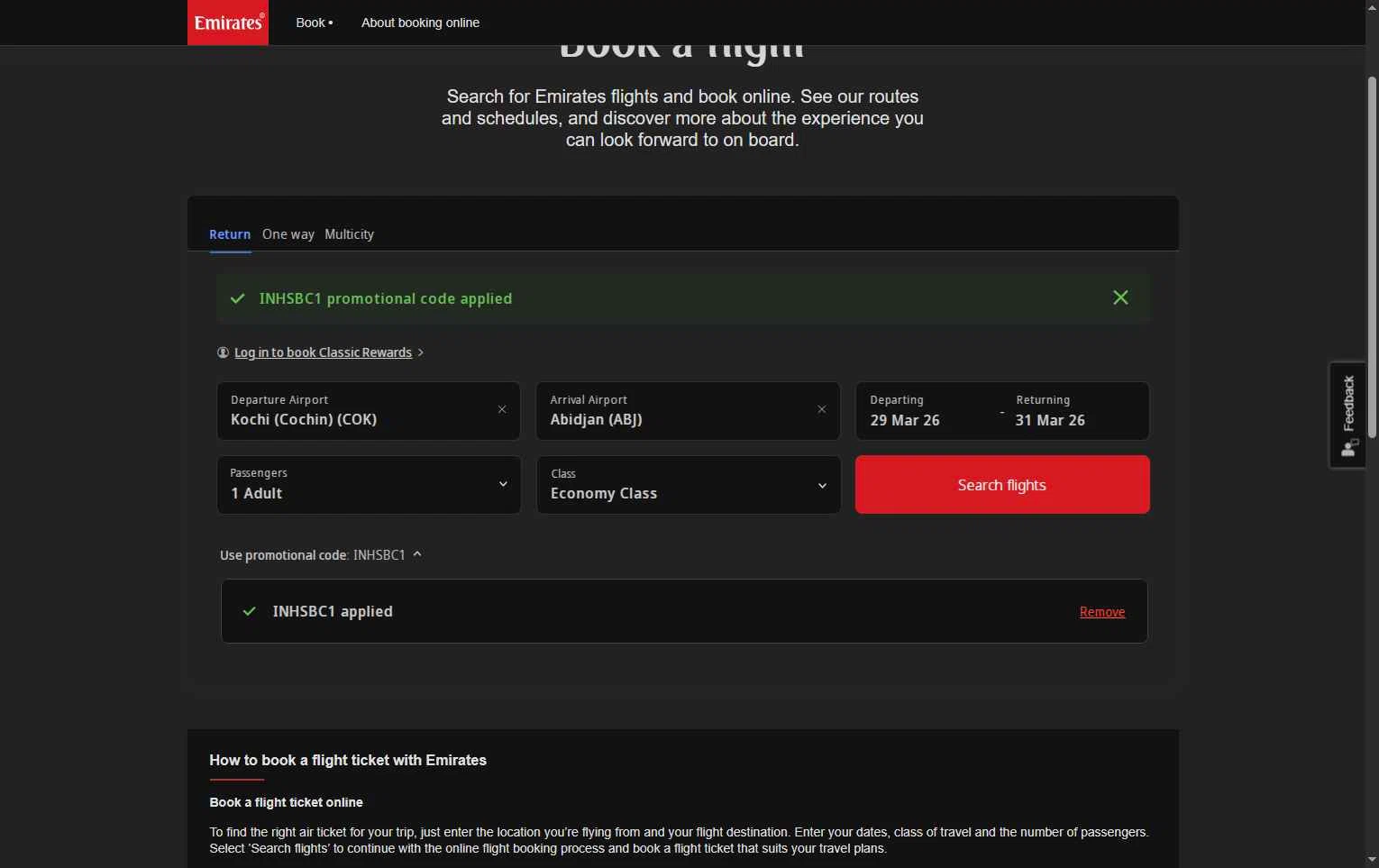
Task: Open About booking online
Action: pyautogui.click(x=420, y=23)
